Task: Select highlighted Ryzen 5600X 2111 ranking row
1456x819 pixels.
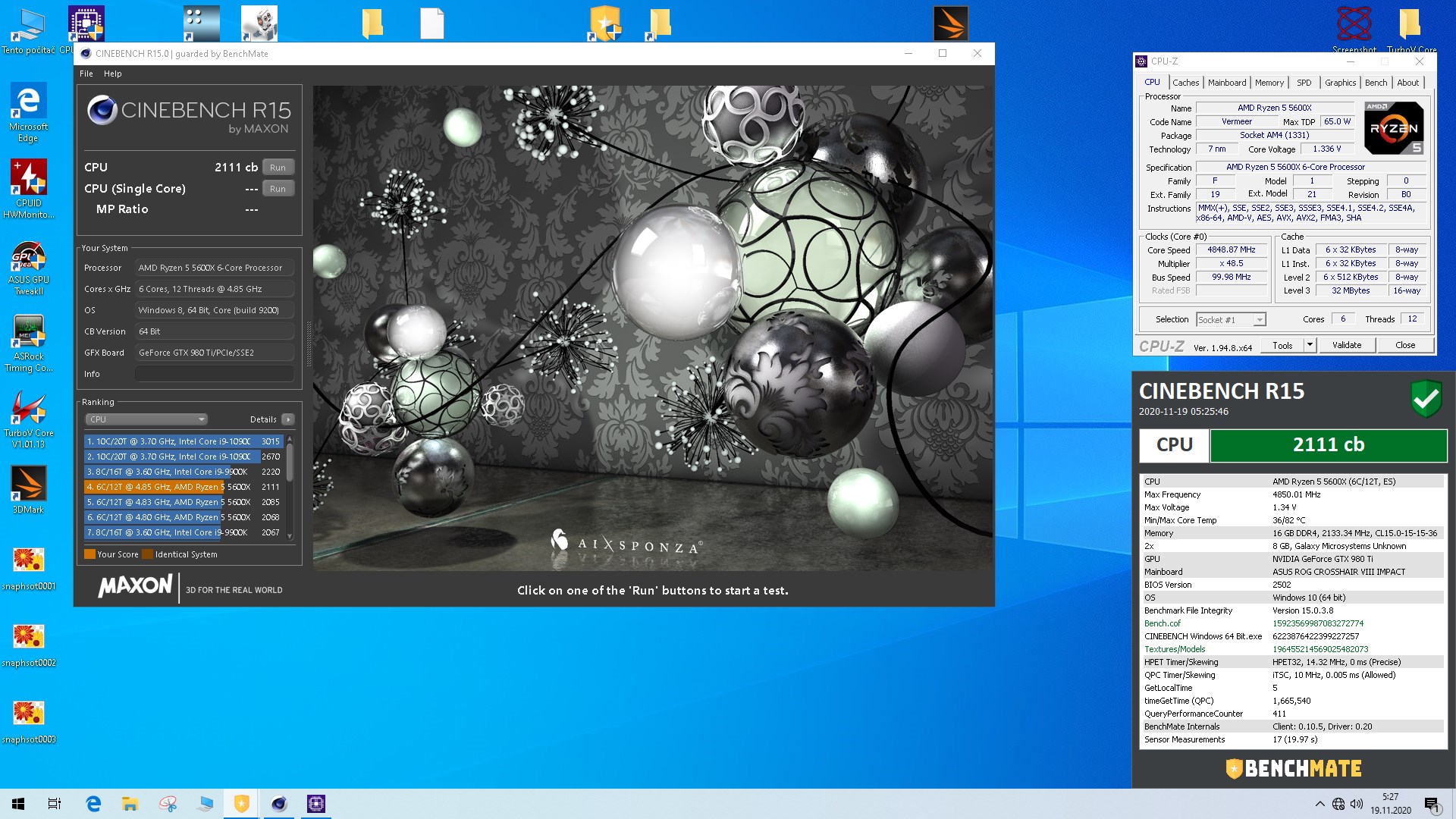Action: (183, 487)
